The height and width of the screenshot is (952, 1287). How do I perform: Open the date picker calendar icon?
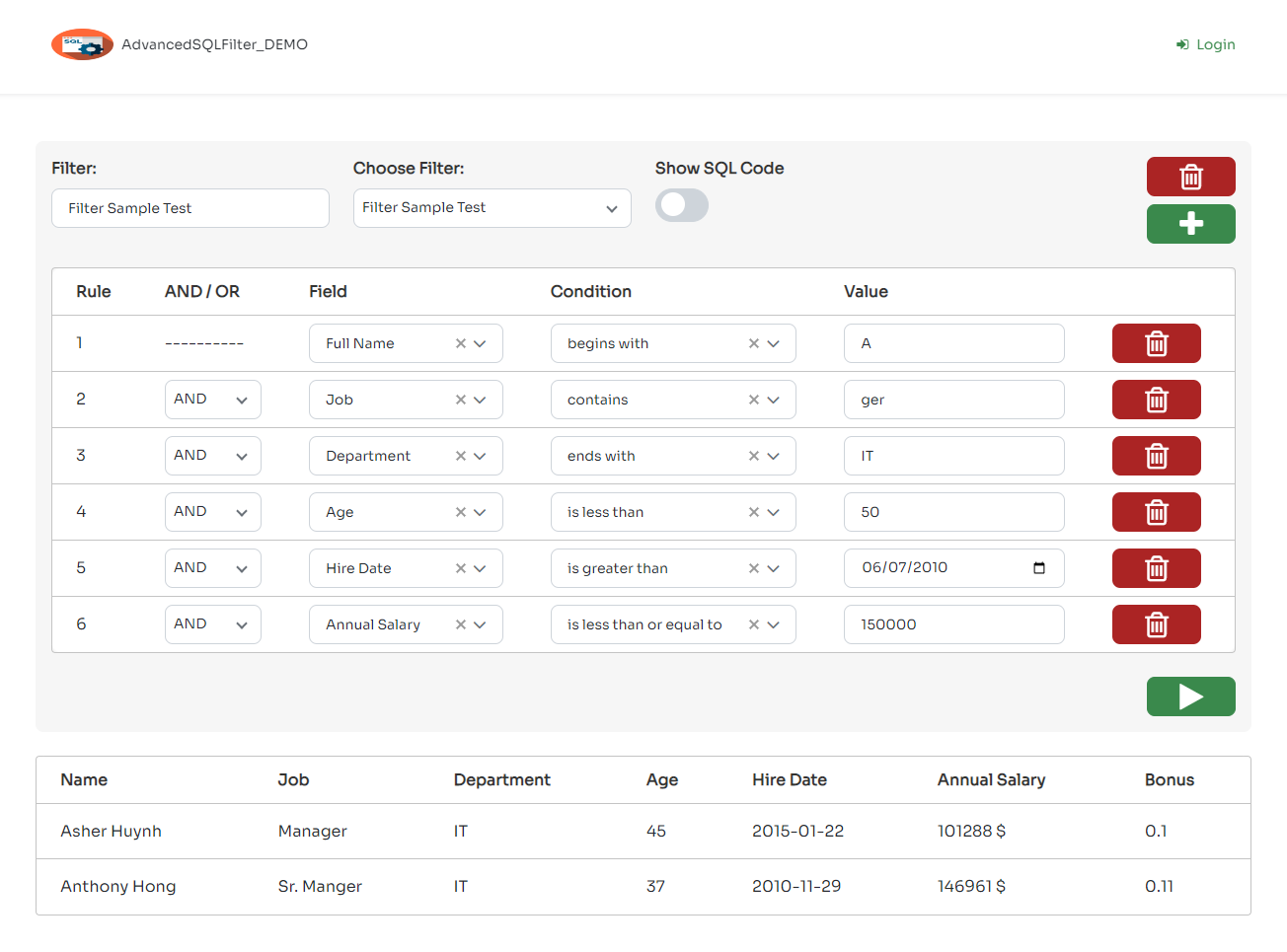pos(1039,568)
